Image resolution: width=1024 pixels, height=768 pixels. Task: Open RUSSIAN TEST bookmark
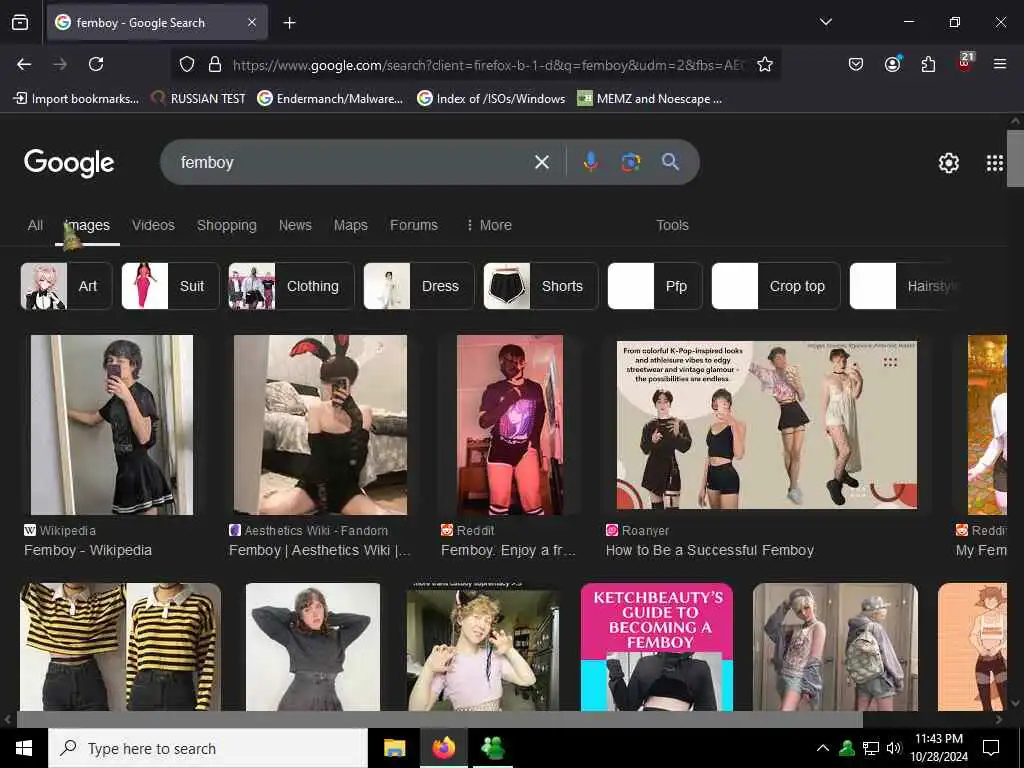coord(199,99)
